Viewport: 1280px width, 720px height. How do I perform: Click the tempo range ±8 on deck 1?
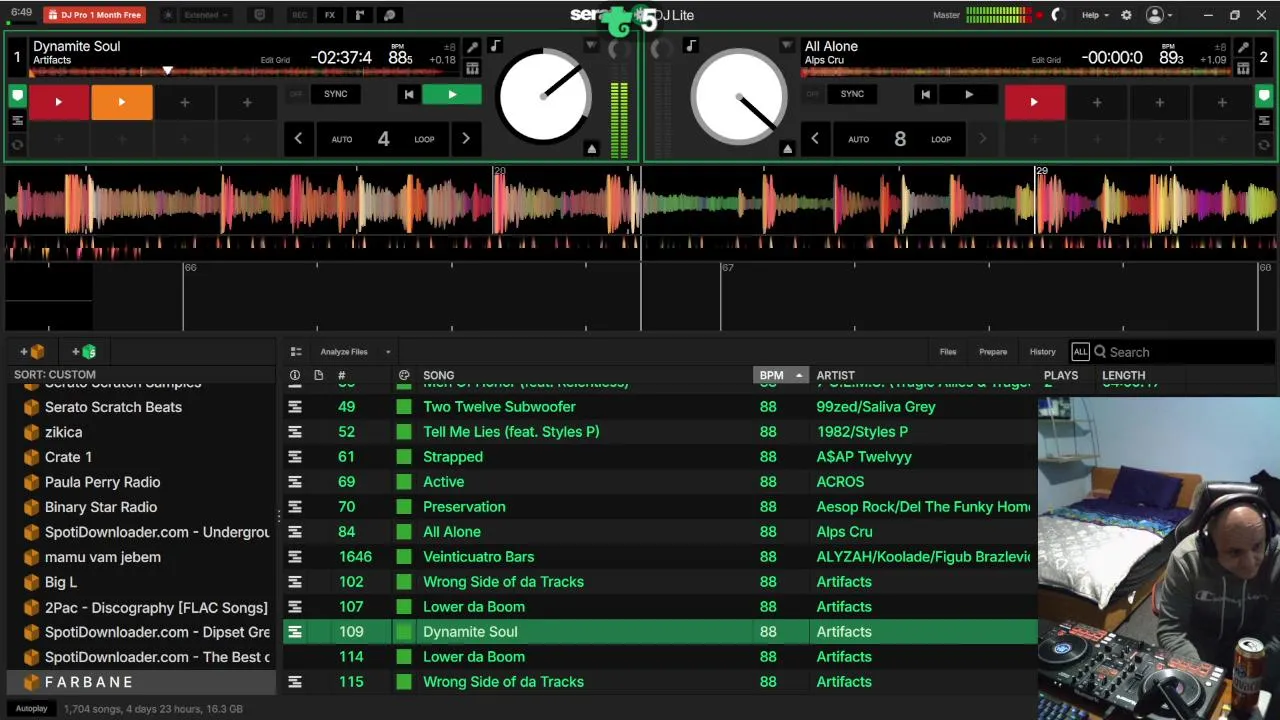tap(450, 47)
